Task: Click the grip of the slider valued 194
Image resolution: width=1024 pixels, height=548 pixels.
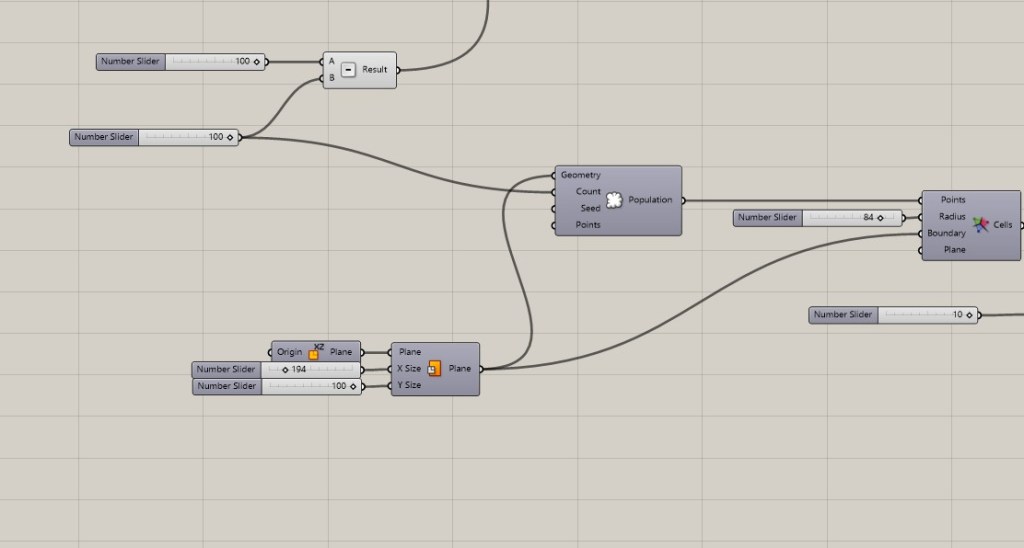Action: click(x=286, y=369)
